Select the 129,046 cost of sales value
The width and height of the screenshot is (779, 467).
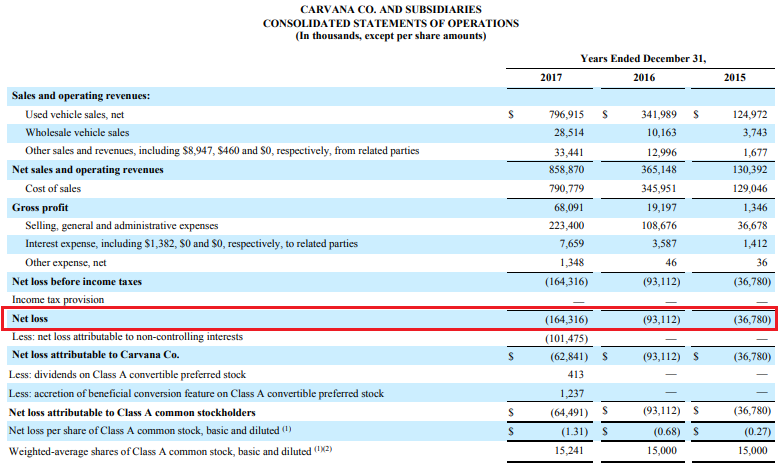tap(750, 189)
